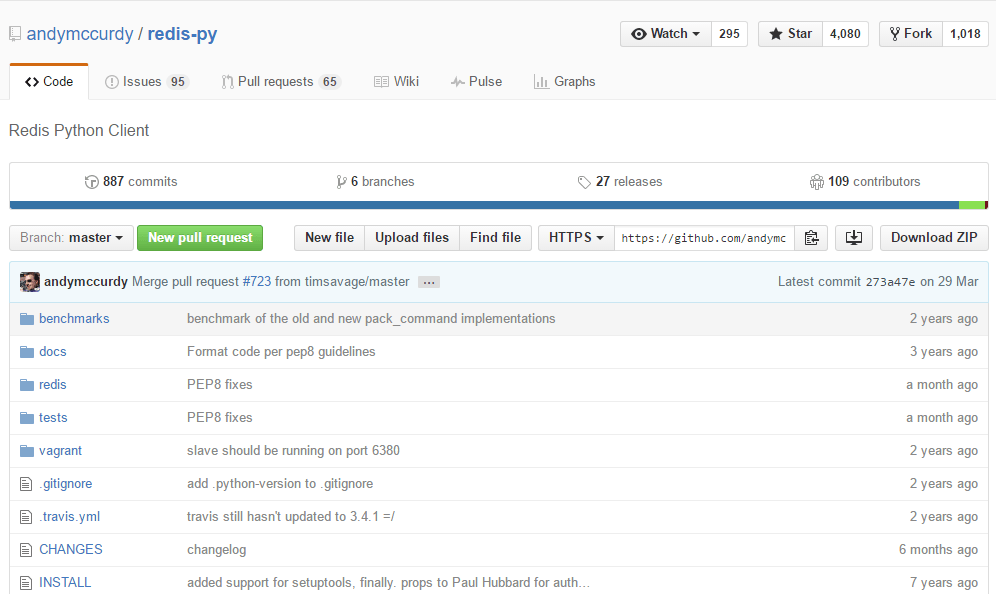Screen dimensions: 996x594
Task: Open the benchmarks folder
Action: coord(74,318)
